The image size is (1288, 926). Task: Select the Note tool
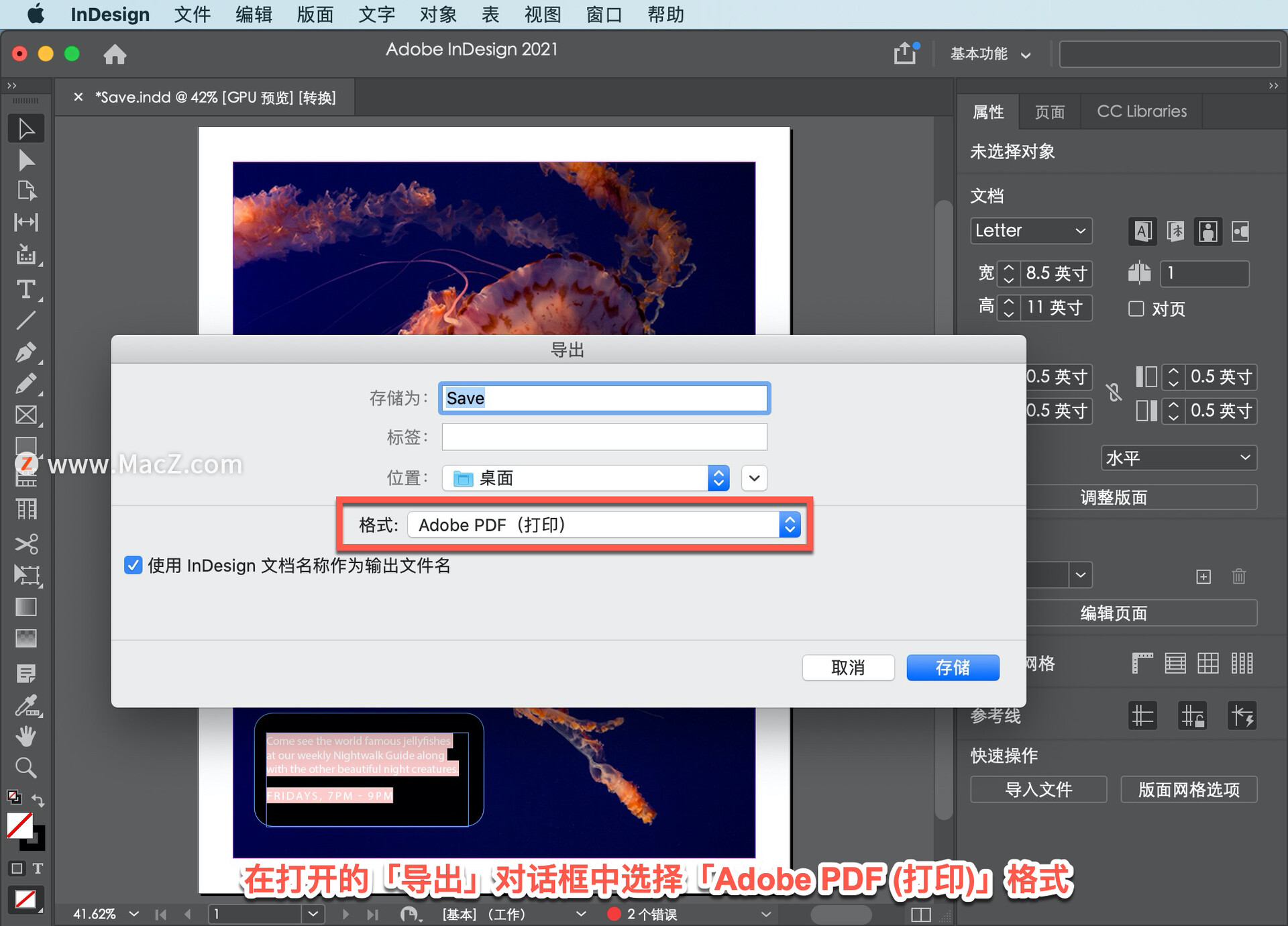coord(26,673)
